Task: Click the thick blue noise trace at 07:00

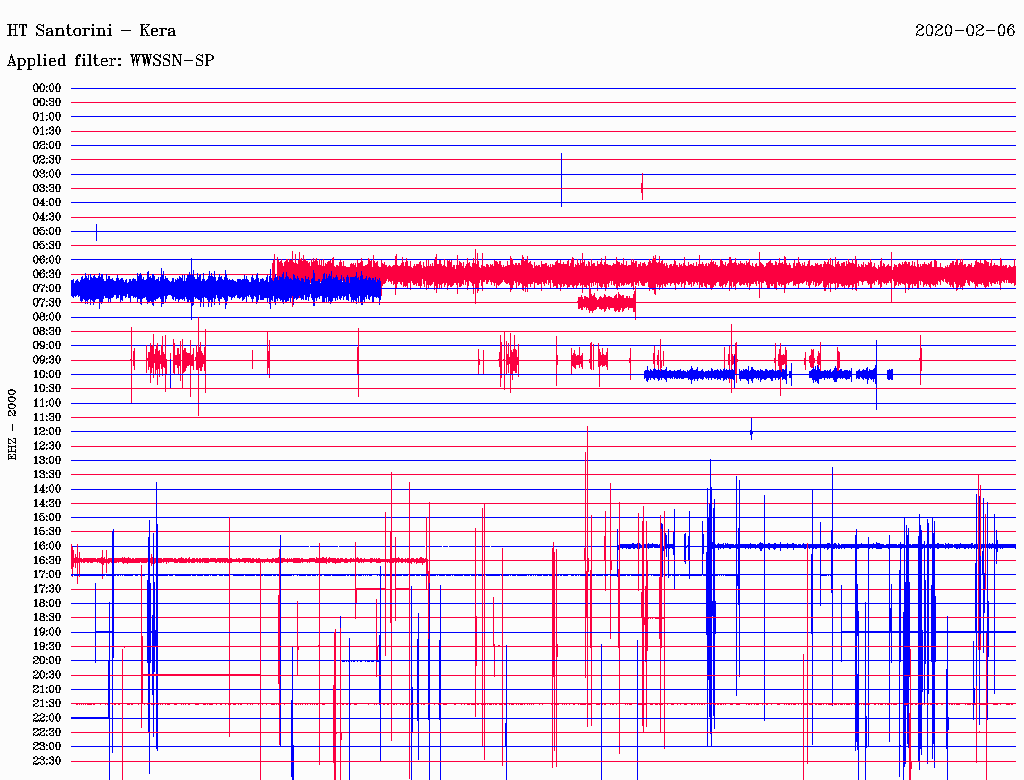Action: (x=225, y=289)
